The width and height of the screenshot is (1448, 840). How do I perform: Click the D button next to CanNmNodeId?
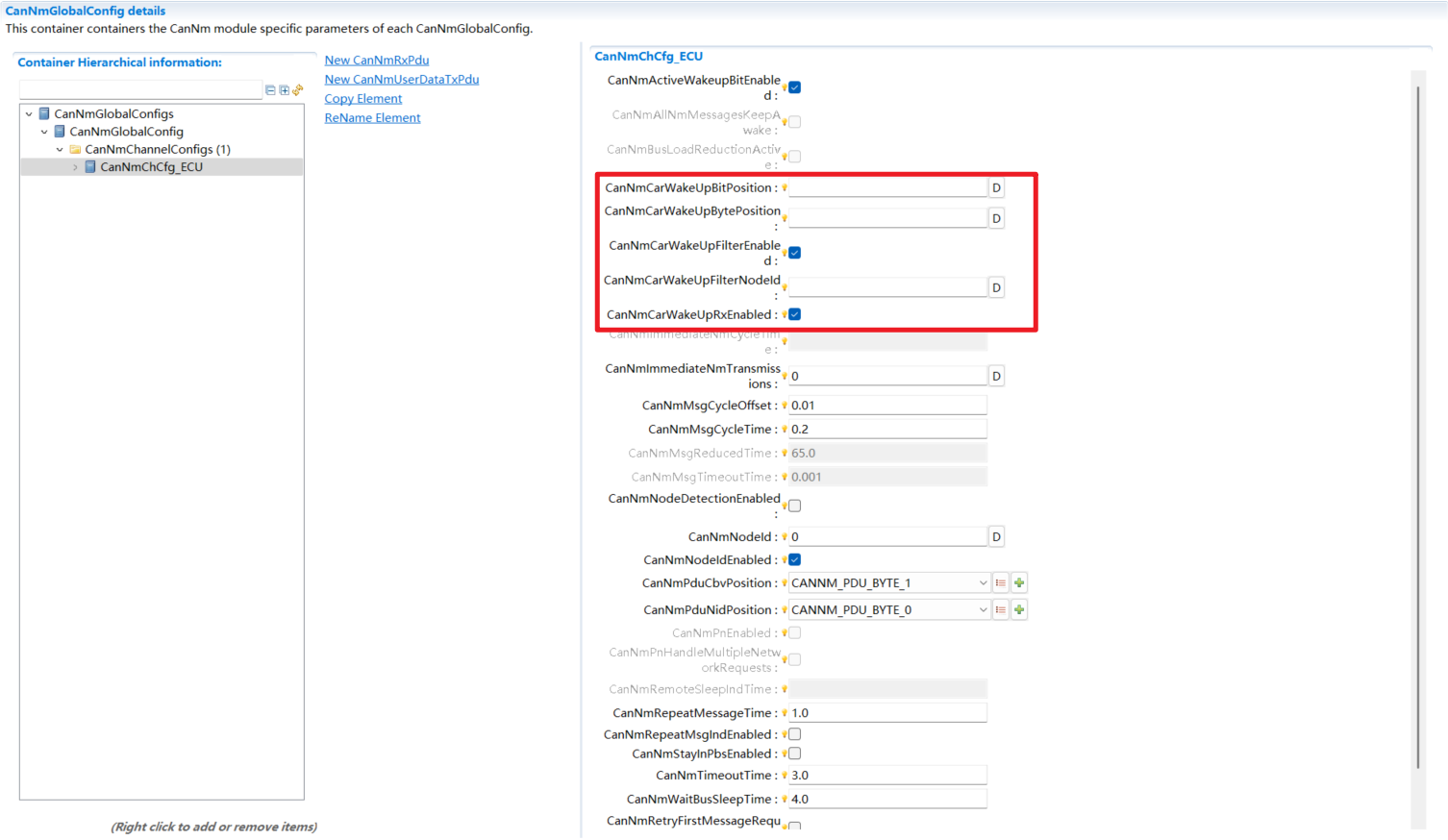[x=996, y=537]
